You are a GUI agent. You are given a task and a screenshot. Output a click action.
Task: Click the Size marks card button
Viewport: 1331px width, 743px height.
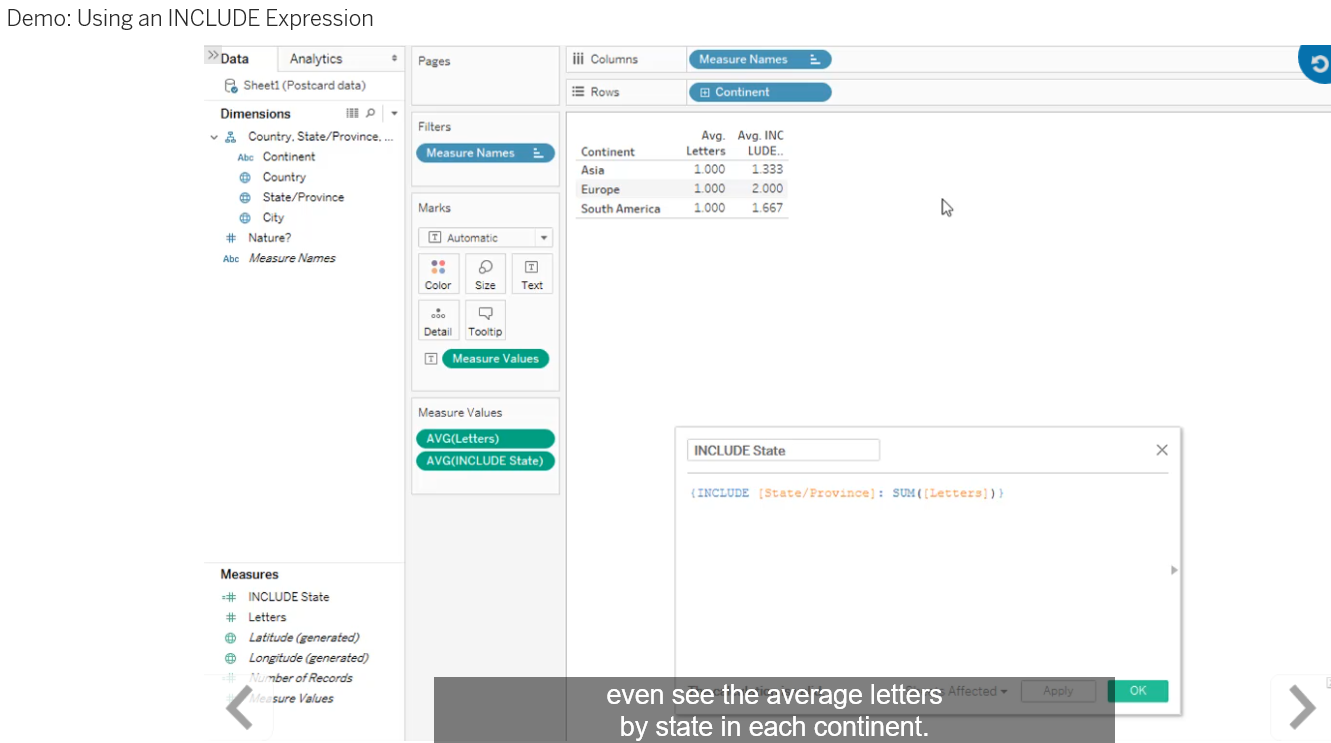pyautogui.click(x=485, y=274)
